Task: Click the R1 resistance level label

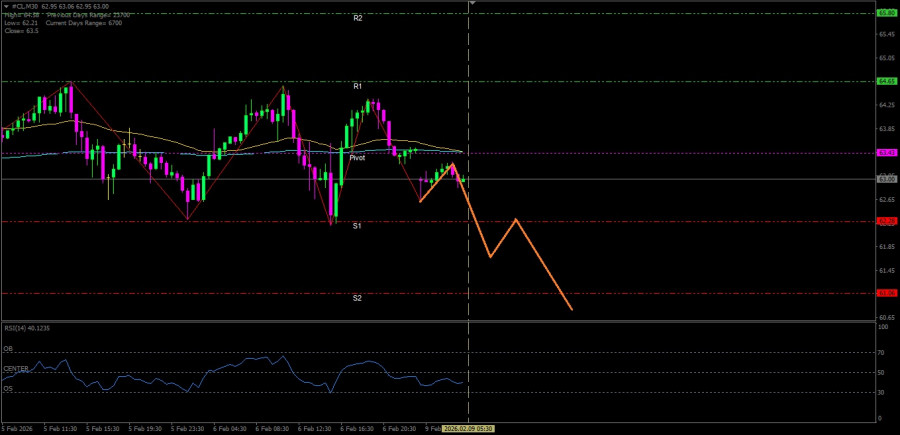Action: click(357, 87)
